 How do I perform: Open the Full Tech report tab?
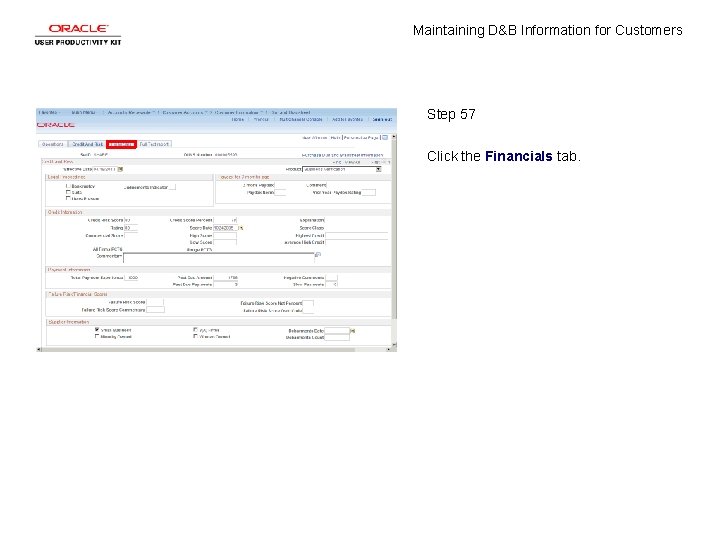pos(154,144)
